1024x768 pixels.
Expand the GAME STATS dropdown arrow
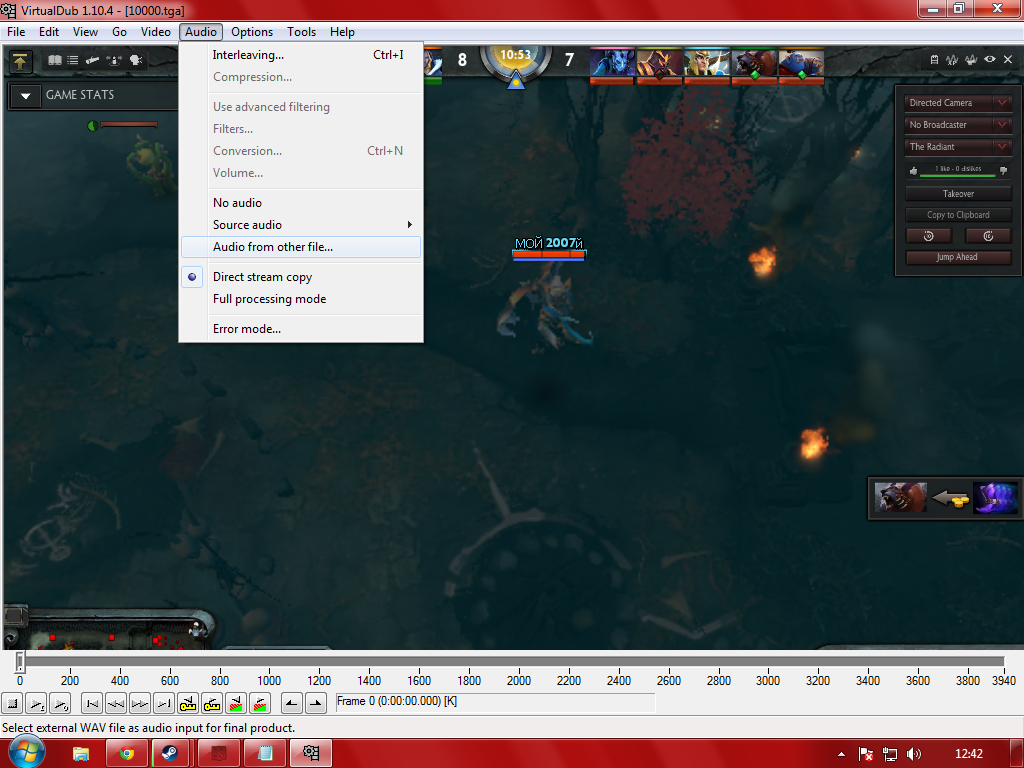(x=25, y=96)
